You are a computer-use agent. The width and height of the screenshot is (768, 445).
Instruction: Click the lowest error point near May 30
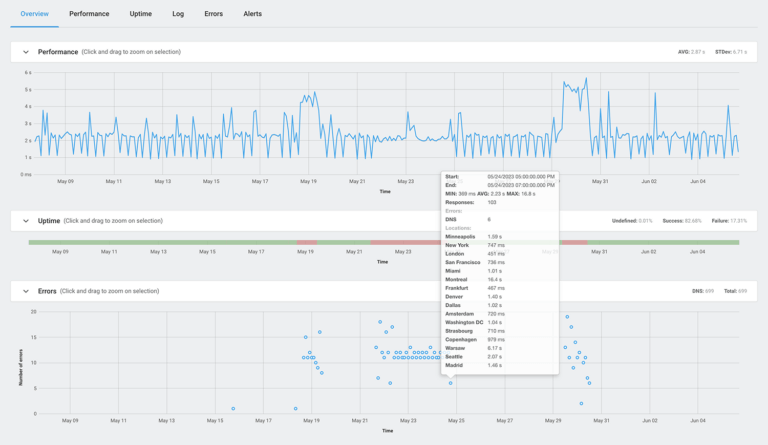pos(581,403)
